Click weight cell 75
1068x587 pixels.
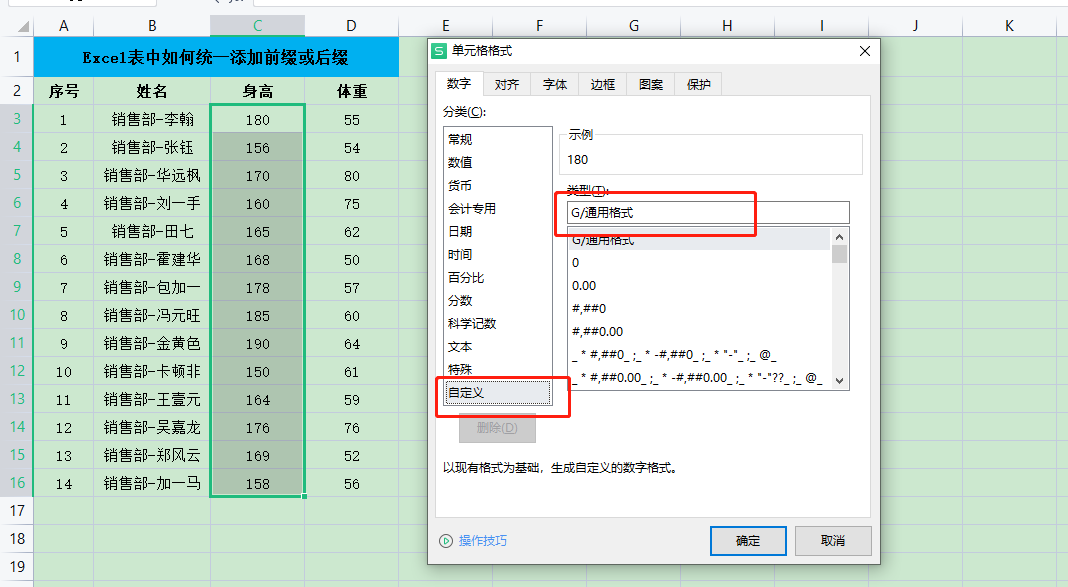click(x=351, y=204)
